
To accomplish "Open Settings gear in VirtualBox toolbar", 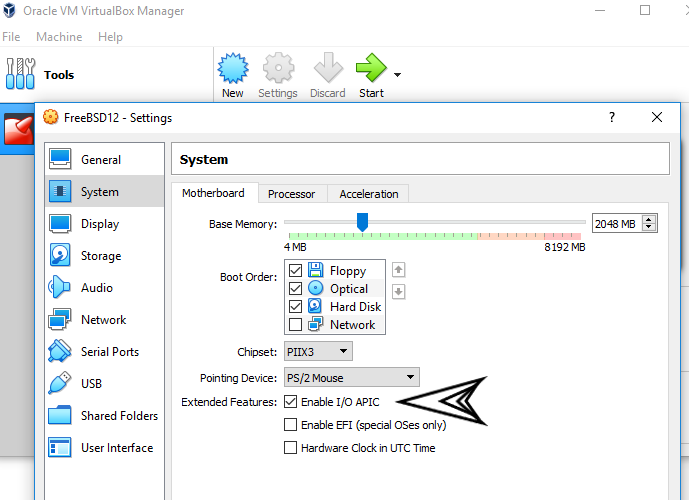I will tap(278, 68).
